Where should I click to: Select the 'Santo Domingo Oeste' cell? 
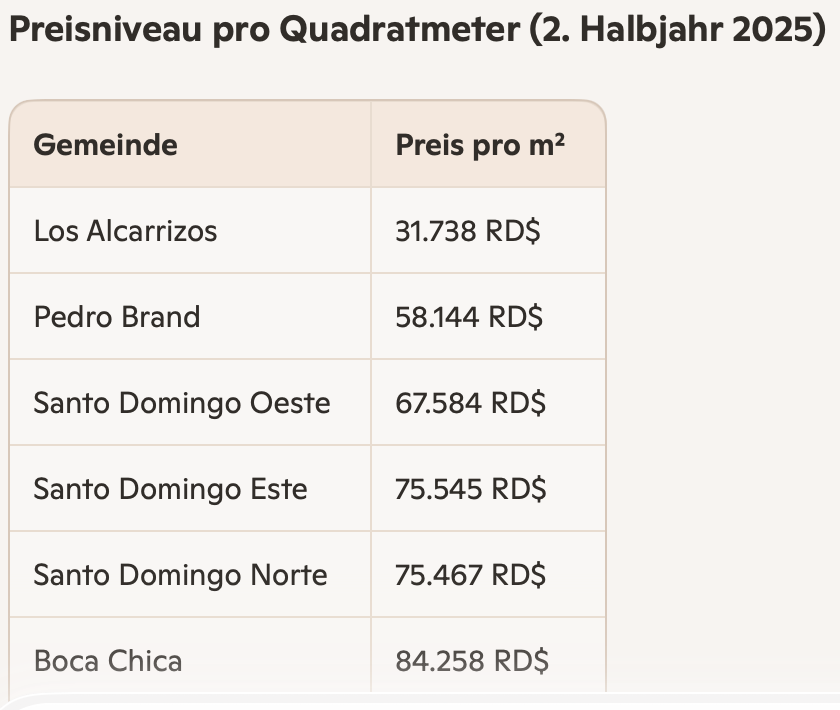182,403
